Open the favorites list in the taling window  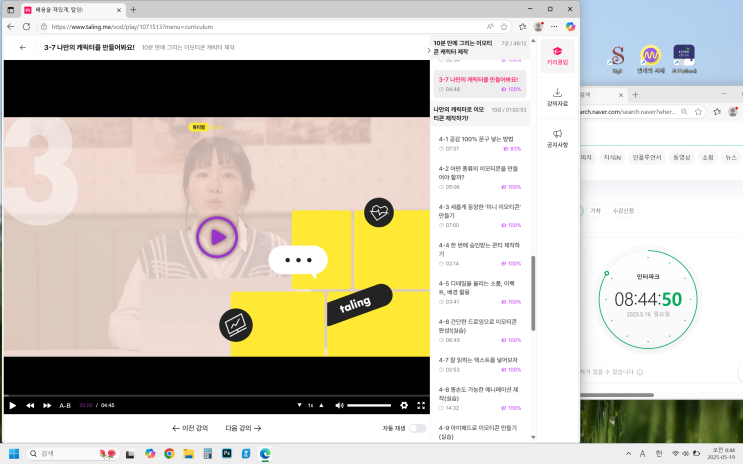point(522,27)
